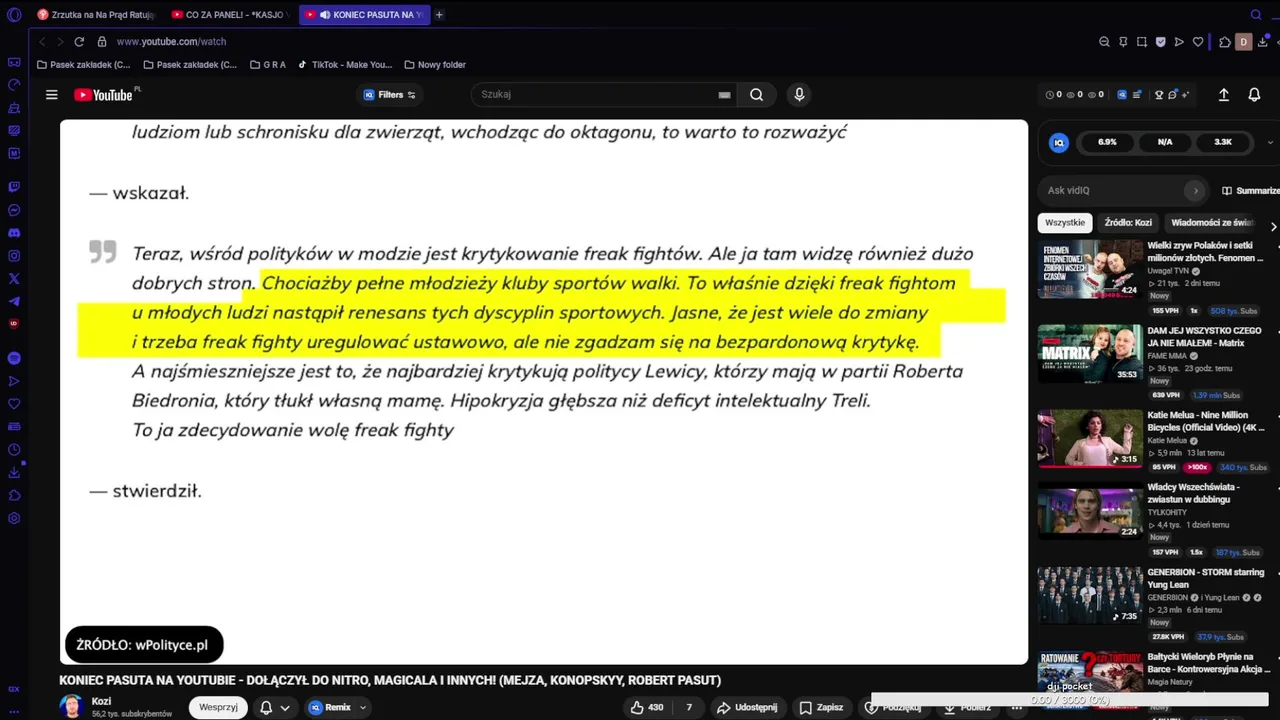Toggle the ad blocker shield

(1160, 42)
